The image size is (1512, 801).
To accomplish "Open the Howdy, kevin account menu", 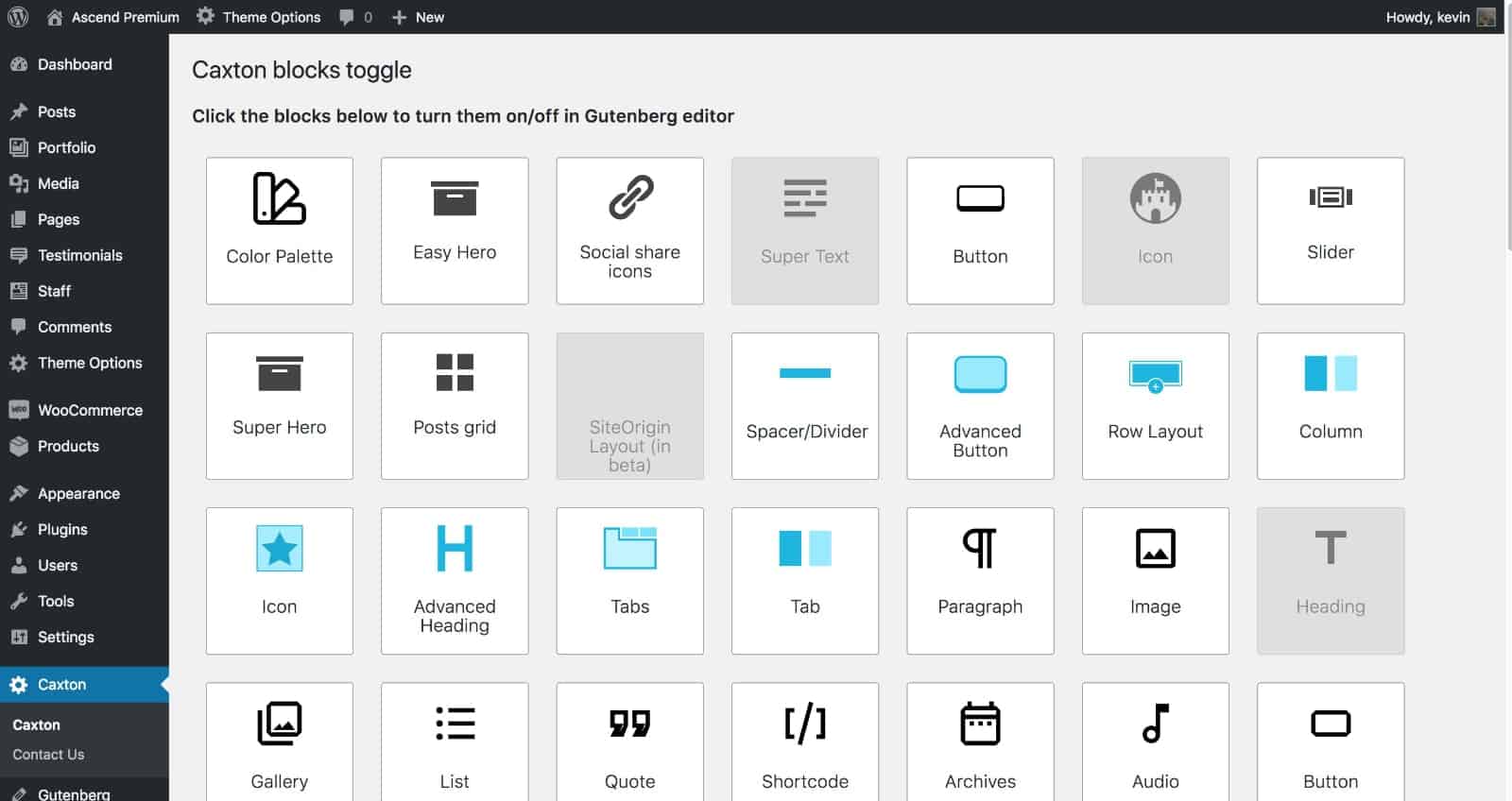I will (x=1439, y=17).
